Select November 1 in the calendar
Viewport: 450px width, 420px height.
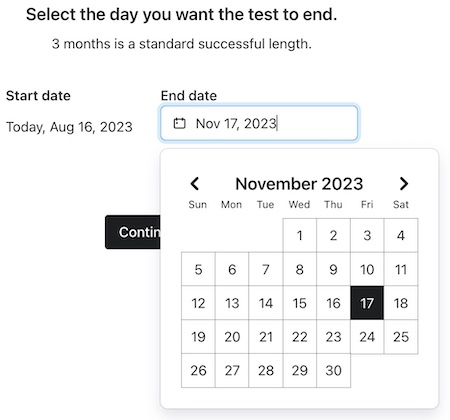click(300, 236)
